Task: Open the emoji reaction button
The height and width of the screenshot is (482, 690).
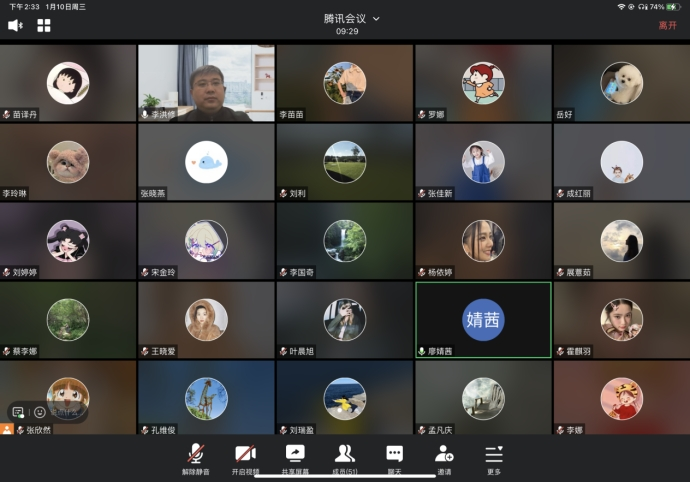Action: (40, 411)
